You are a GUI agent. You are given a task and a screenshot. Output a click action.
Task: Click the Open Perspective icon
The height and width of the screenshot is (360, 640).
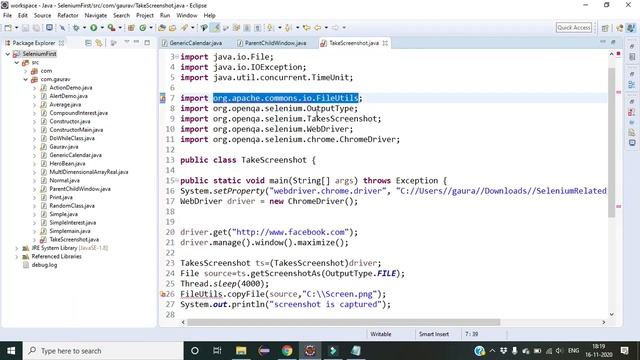point(605,28)
